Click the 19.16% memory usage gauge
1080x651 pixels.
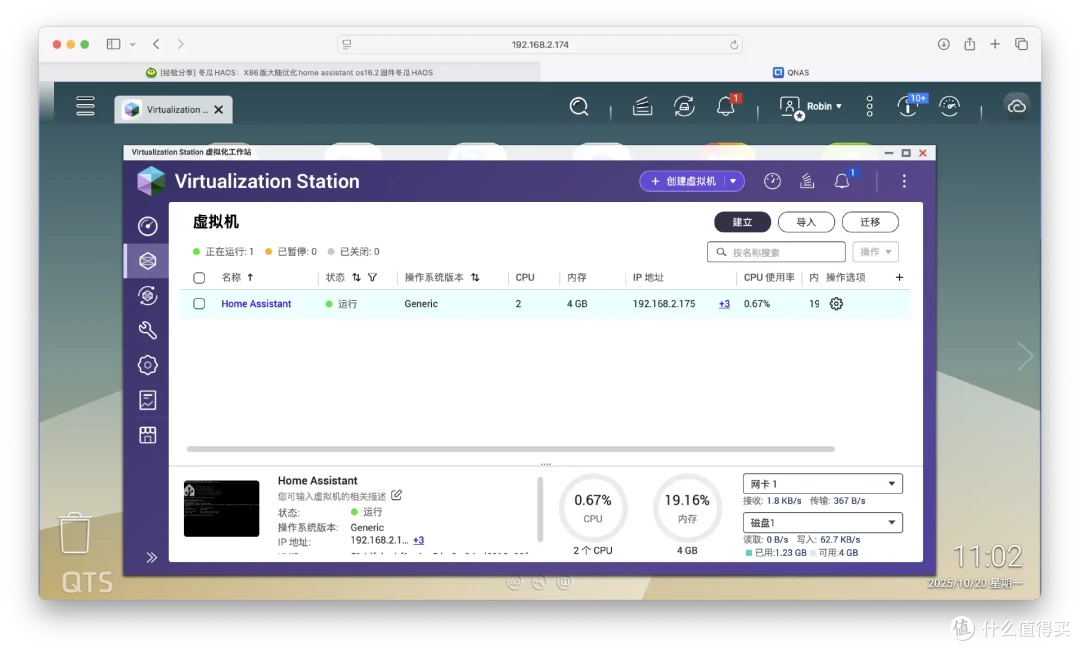click(x=687, y=508)
